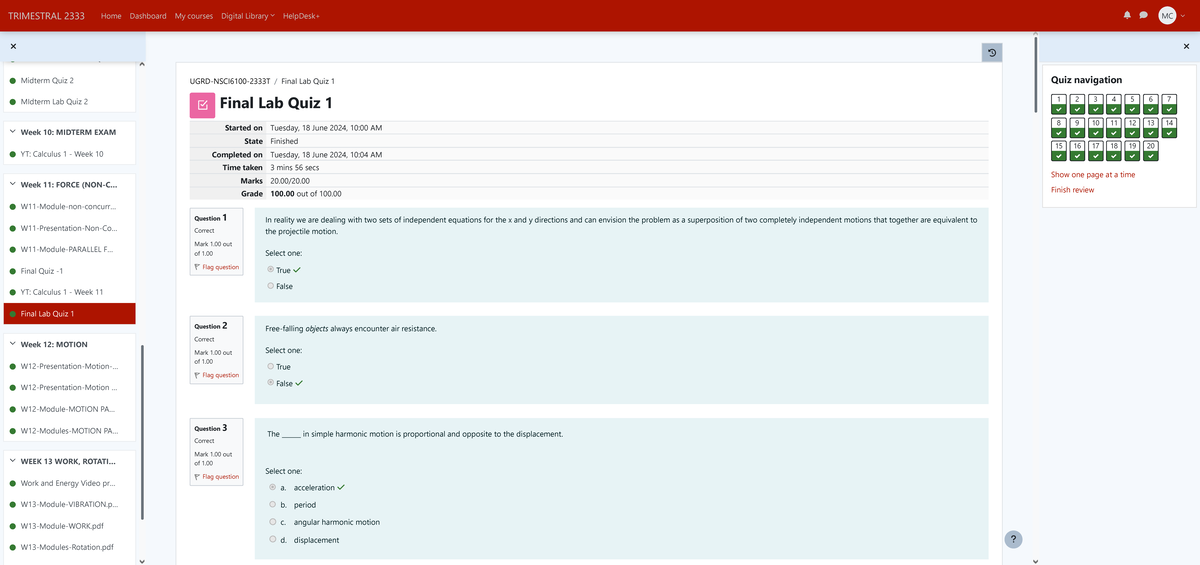The height and width of the screenshot is (565, 1200).
Task: Select option b. period
Action: click(x=273, y=505)
